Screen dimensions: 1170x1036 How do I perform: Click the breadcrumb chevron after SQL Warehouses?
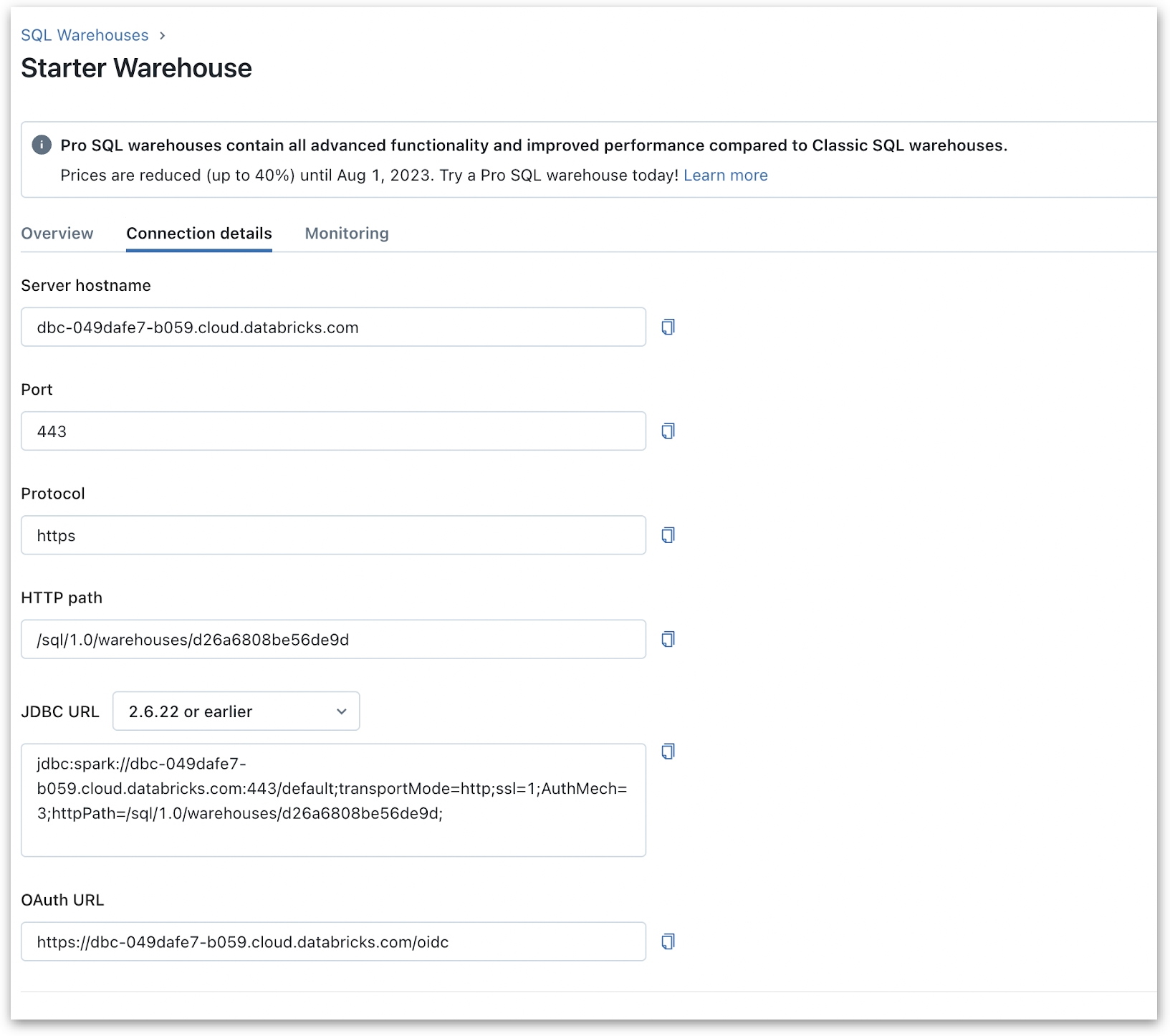pos(163,36)
